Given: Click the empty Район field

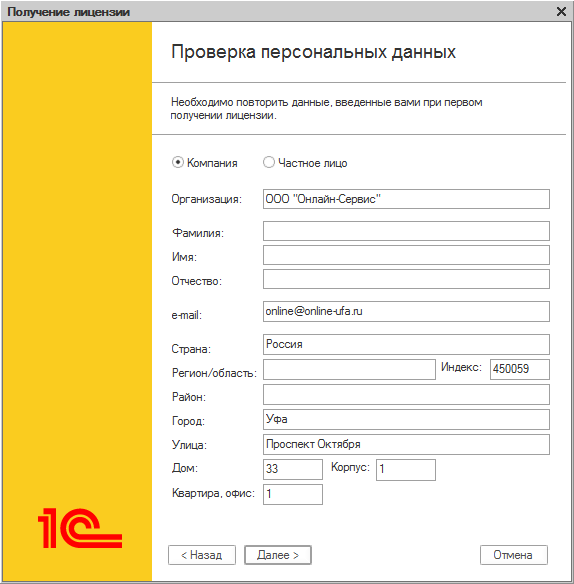Looking at the screenshot, I should (x=406, y=395).
